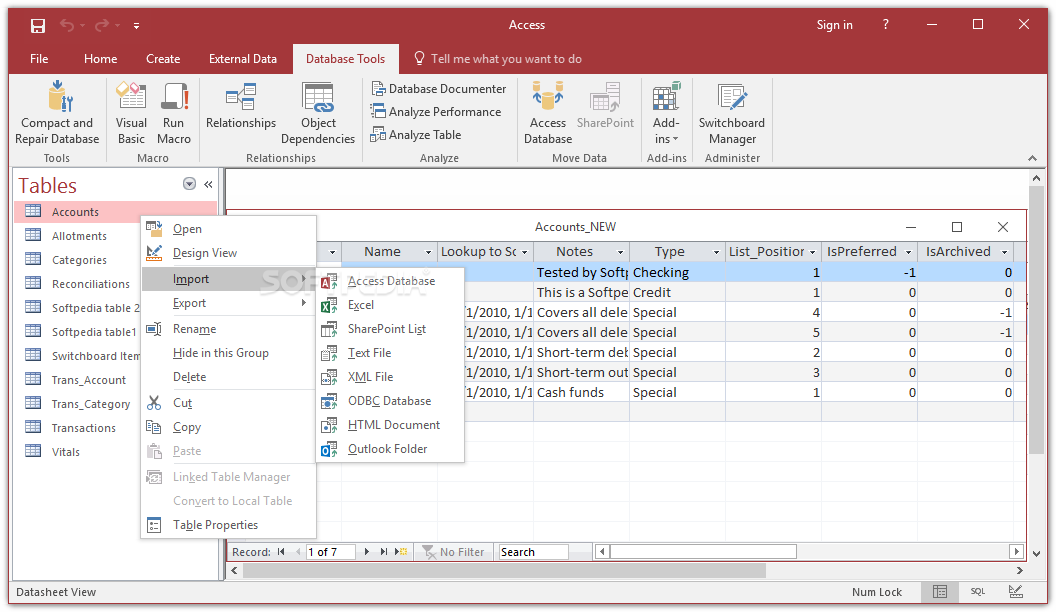Switch to SQL View in status bar
The width and height of the screenshot is (1056, 612).
click(978, 592)
